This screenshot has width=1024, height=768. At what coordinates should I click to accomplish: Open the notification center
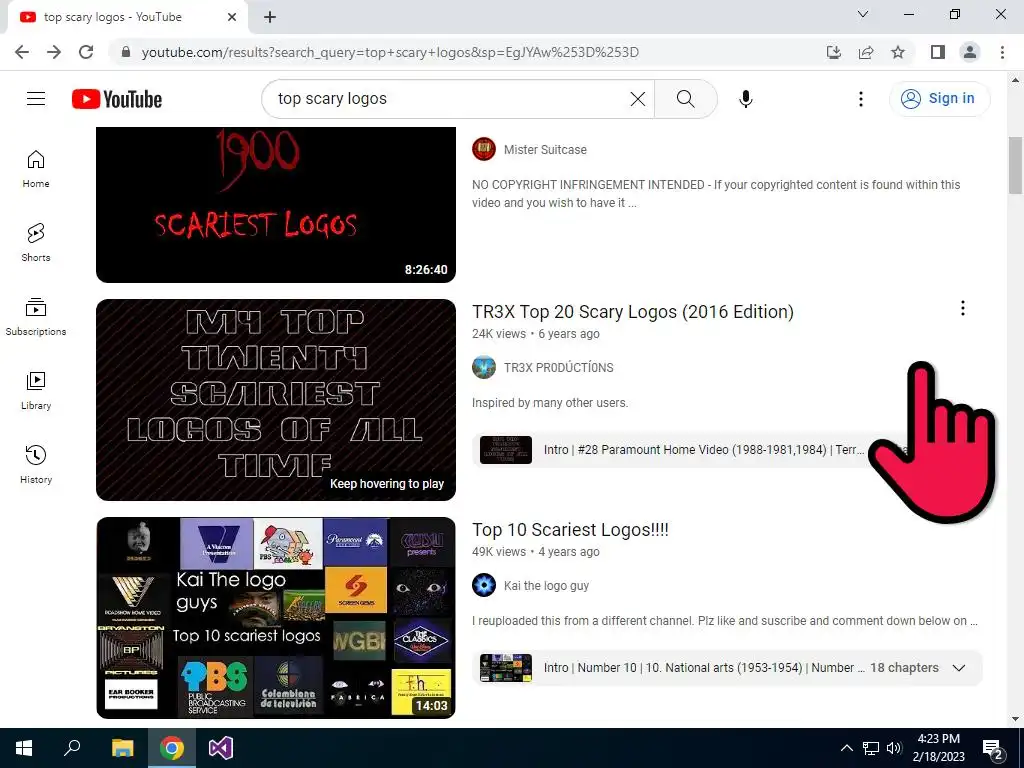tap(993, 749)
